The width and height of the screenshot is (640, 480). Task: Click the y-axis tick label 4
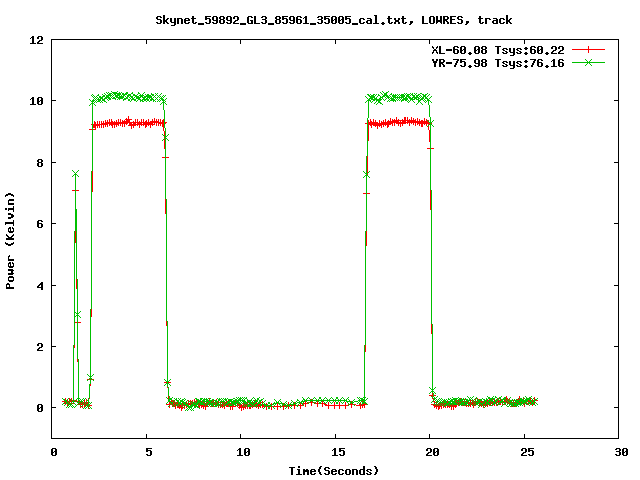click(40, 286)
